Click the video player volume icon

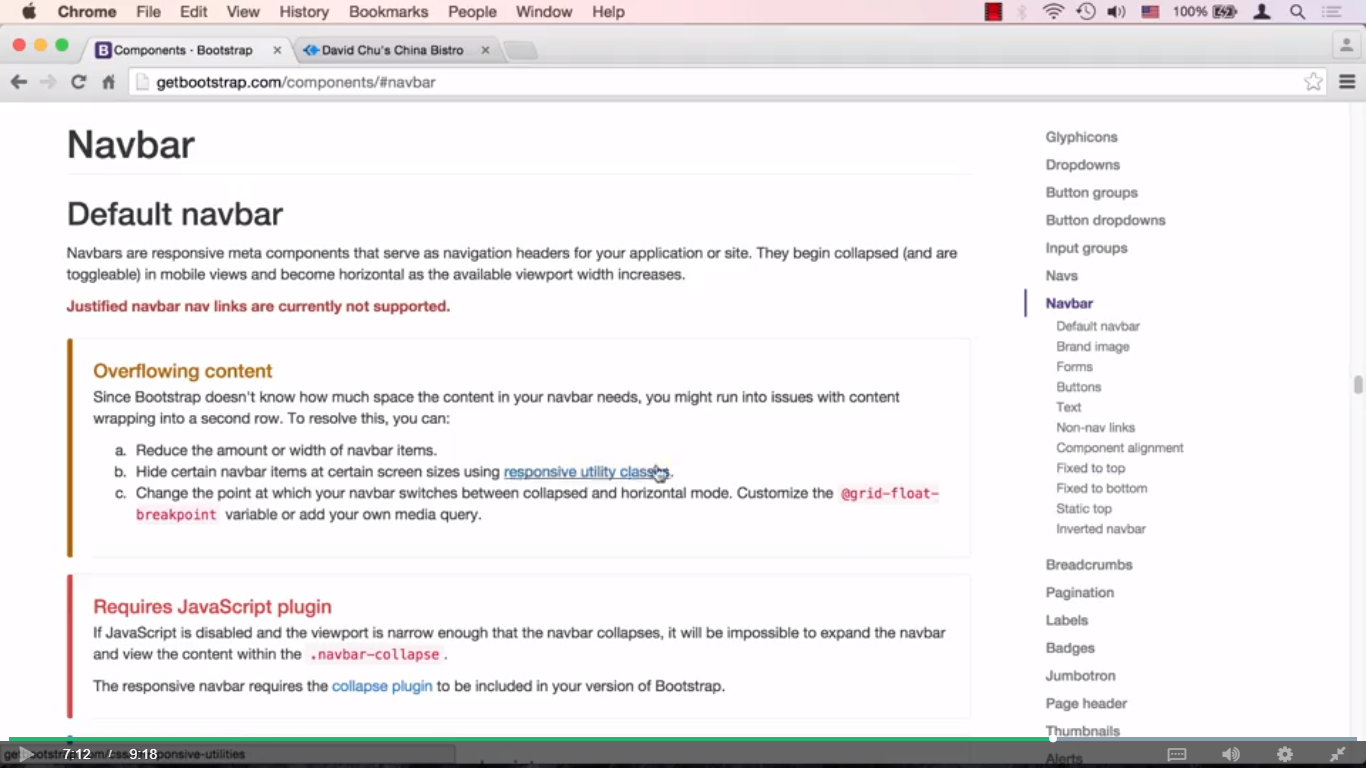click(x=1231, y=754)
